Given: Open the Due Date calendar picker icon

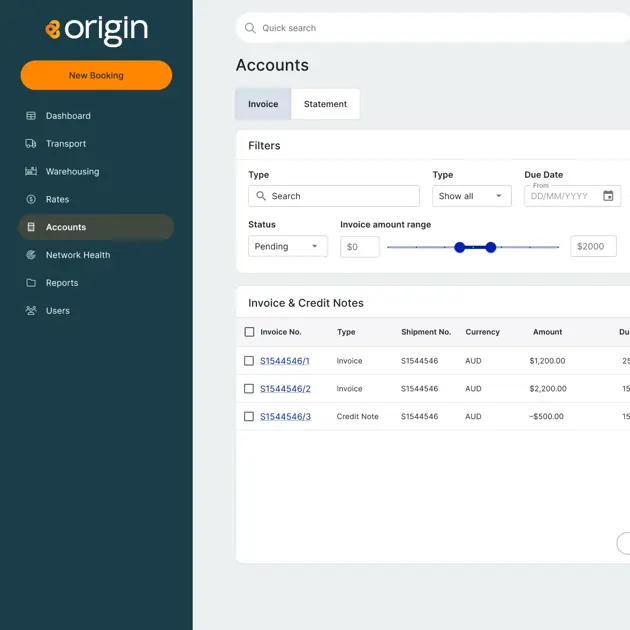Looking at the screenshot, I should click(x=608, y=196).
